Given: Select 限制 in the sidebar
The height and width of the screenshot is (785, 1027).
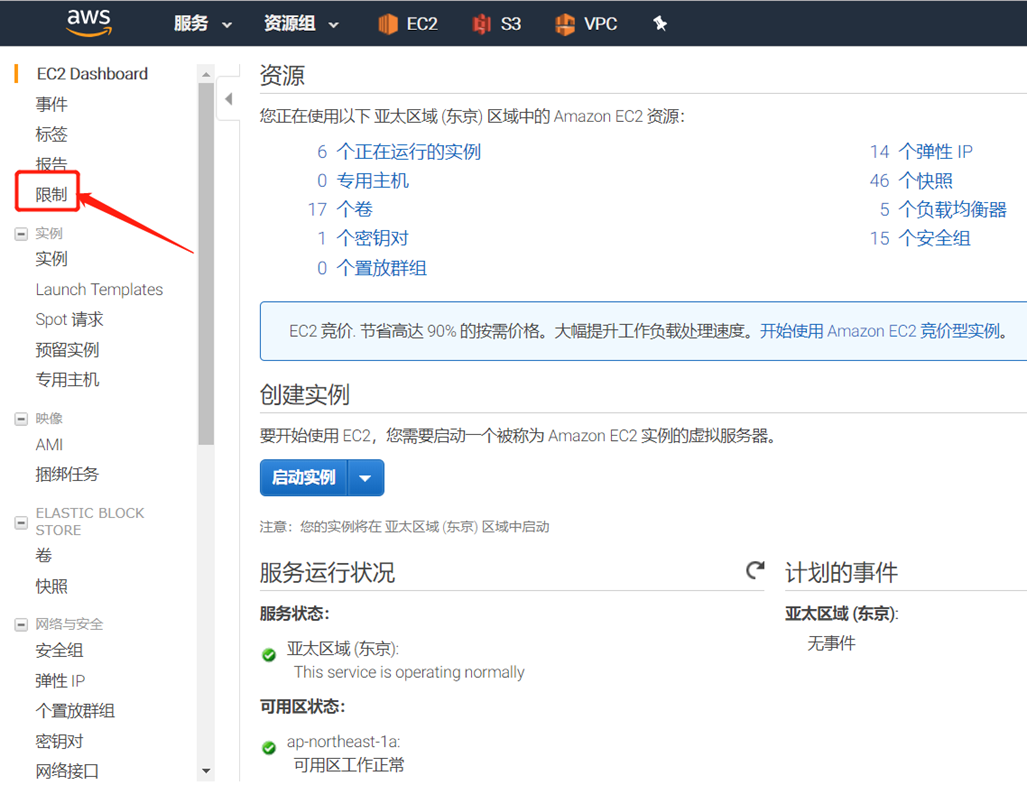Looking at the screenshot, I should coord(51,191).
